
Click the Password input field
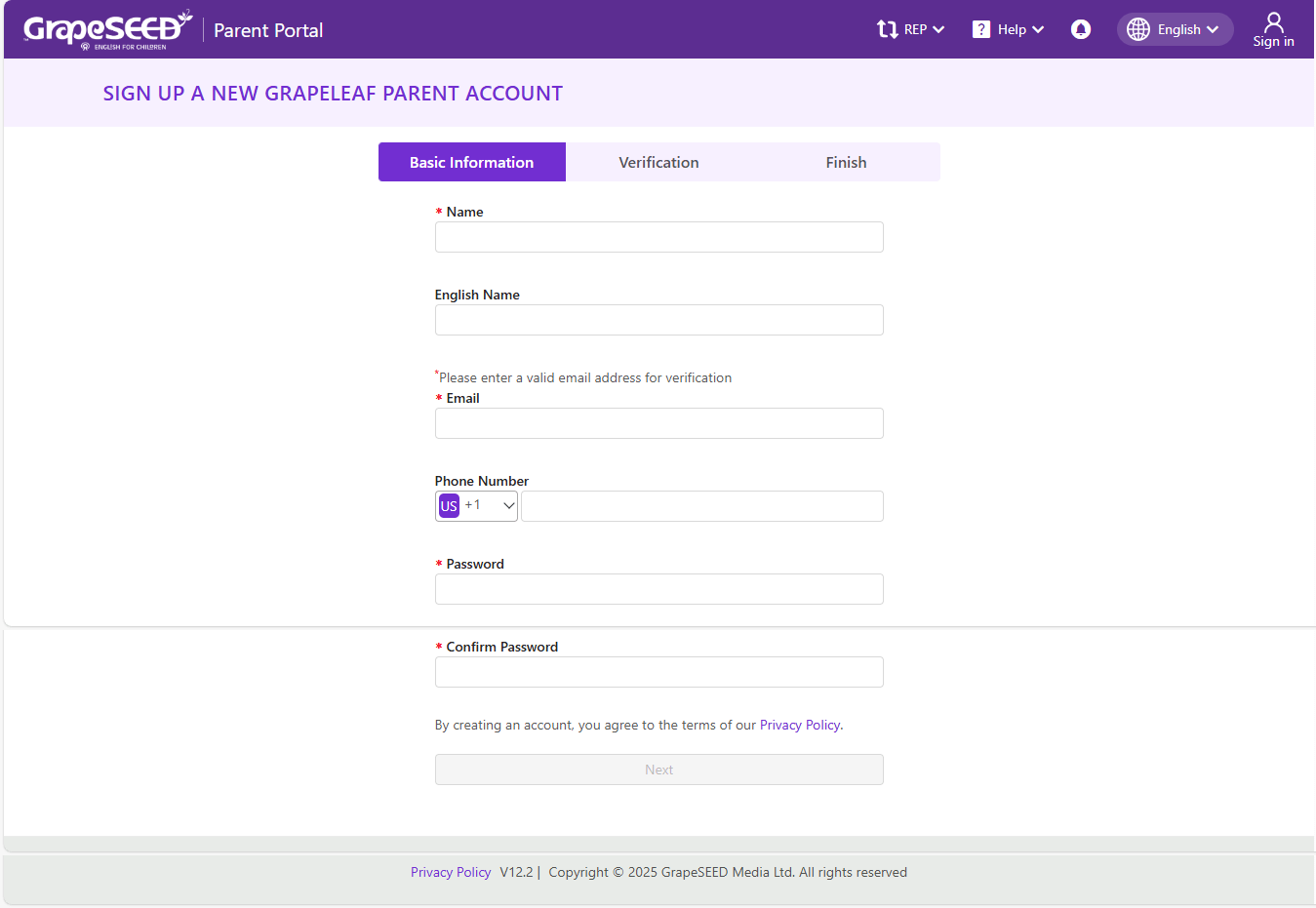click(659, 589)
